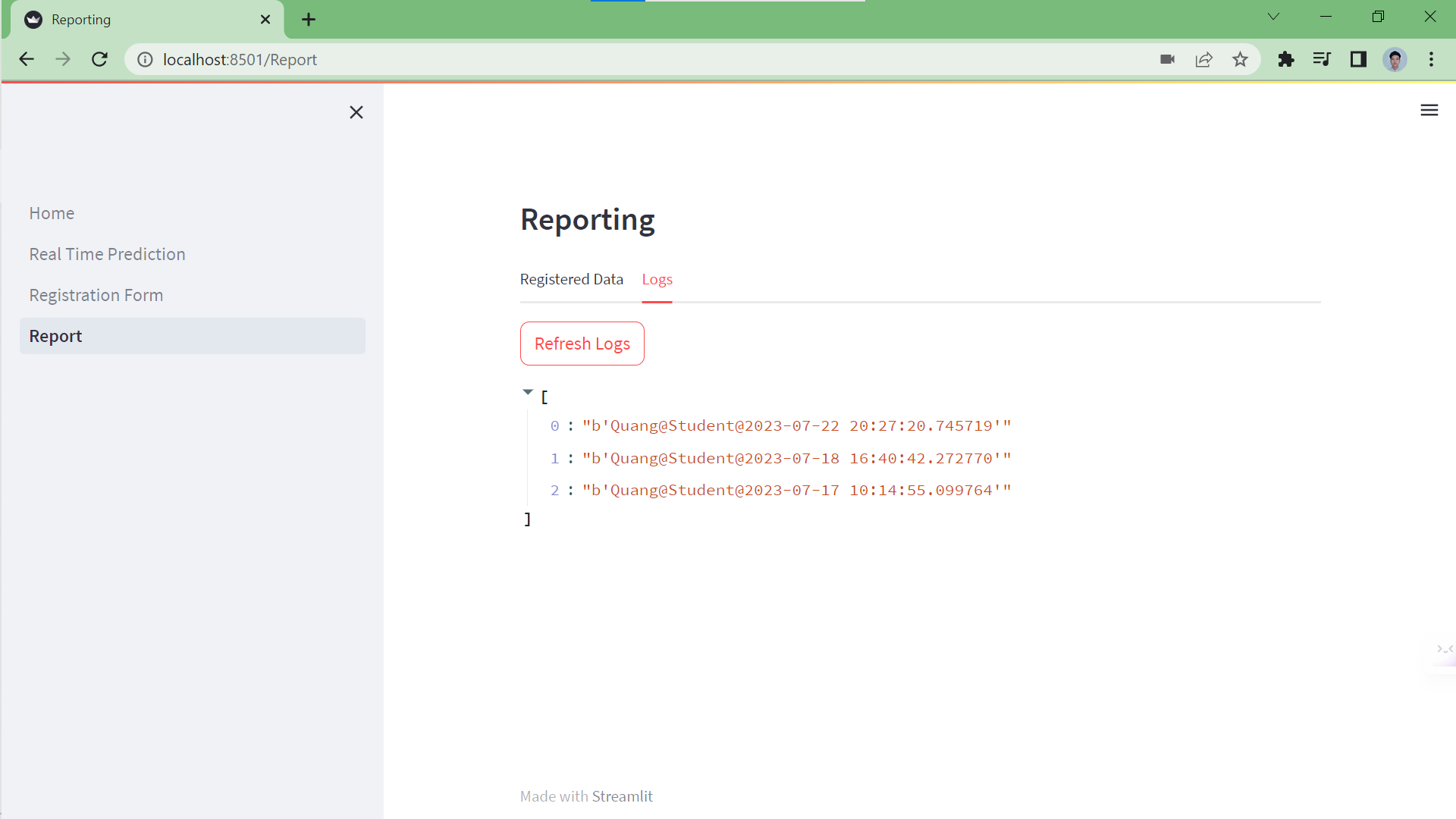Screen dimensions: 1456x819
Task: Restore down the browser window
Action: [1378, 17]
